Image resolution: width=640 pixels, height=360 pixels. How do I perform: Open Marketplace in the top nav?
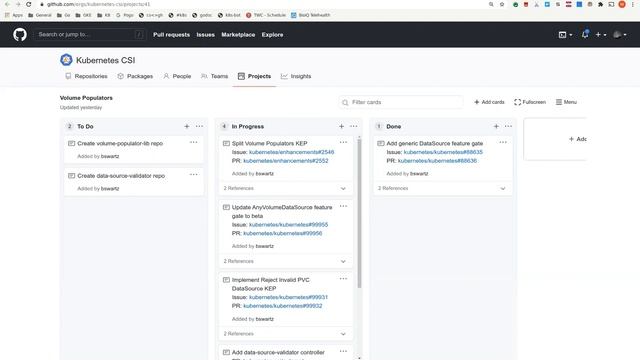point(238,35)
